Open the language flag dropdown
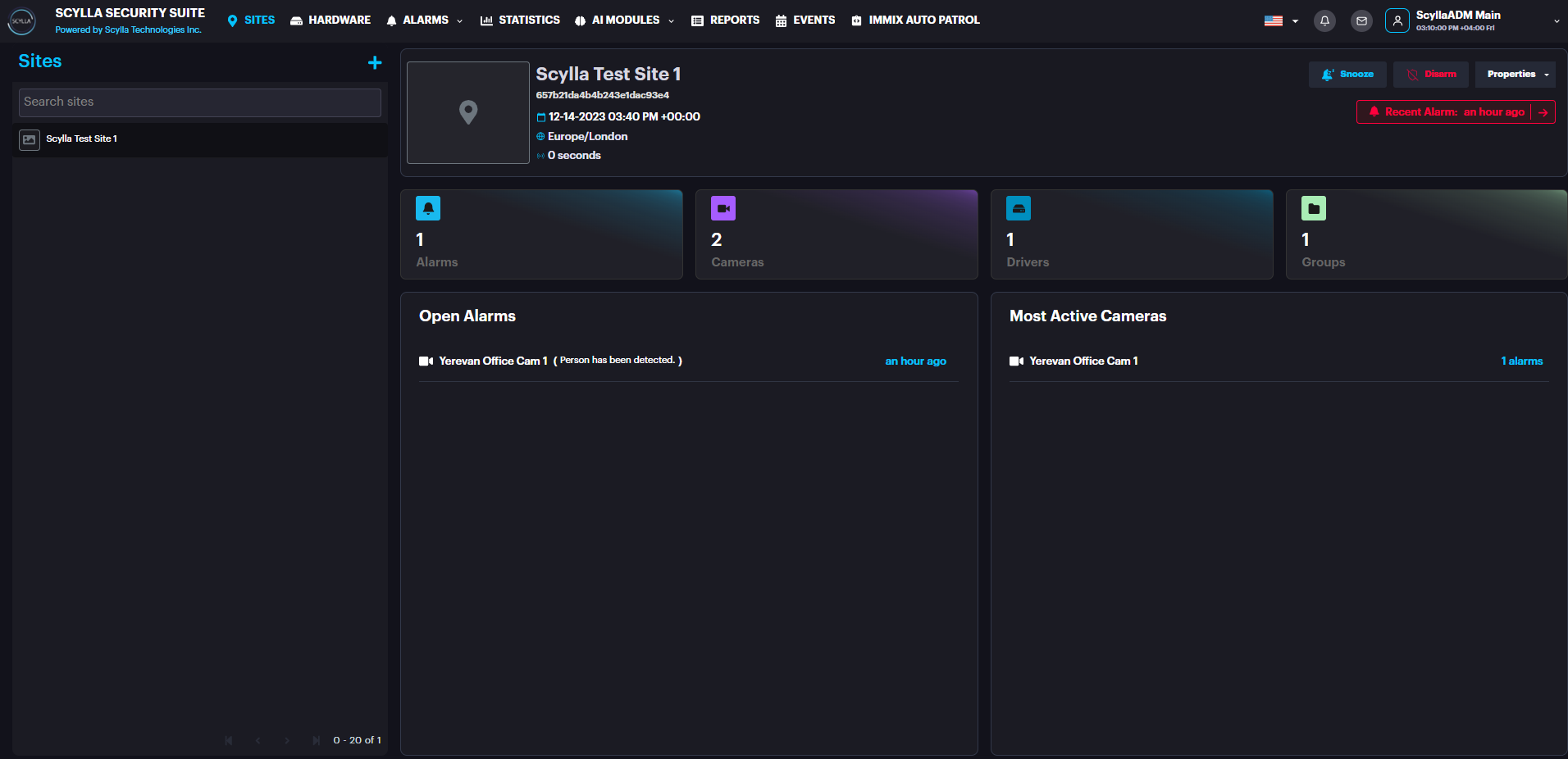The width and height of the screenshot is (1568, 759). (x=1281, y=21)
